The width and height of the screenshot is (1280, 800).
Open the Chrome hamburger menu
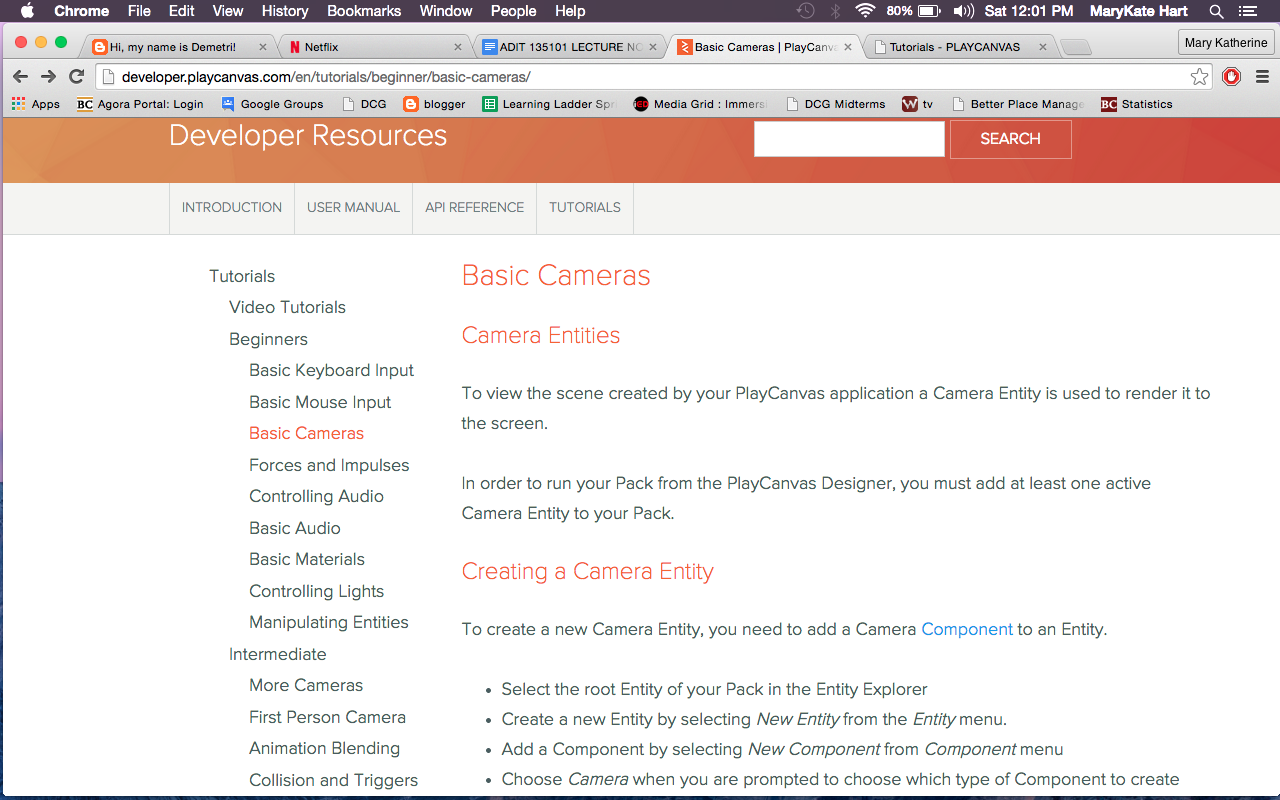(x=1262, y=77)
